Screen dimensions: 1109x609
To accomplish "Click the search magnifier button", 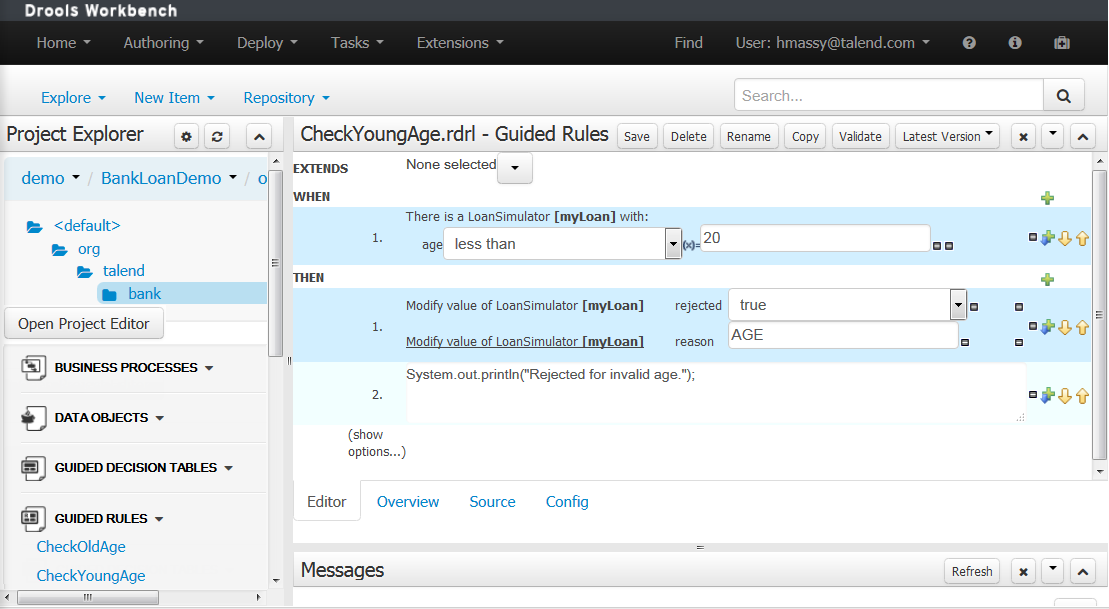I will click(1064, 96).
